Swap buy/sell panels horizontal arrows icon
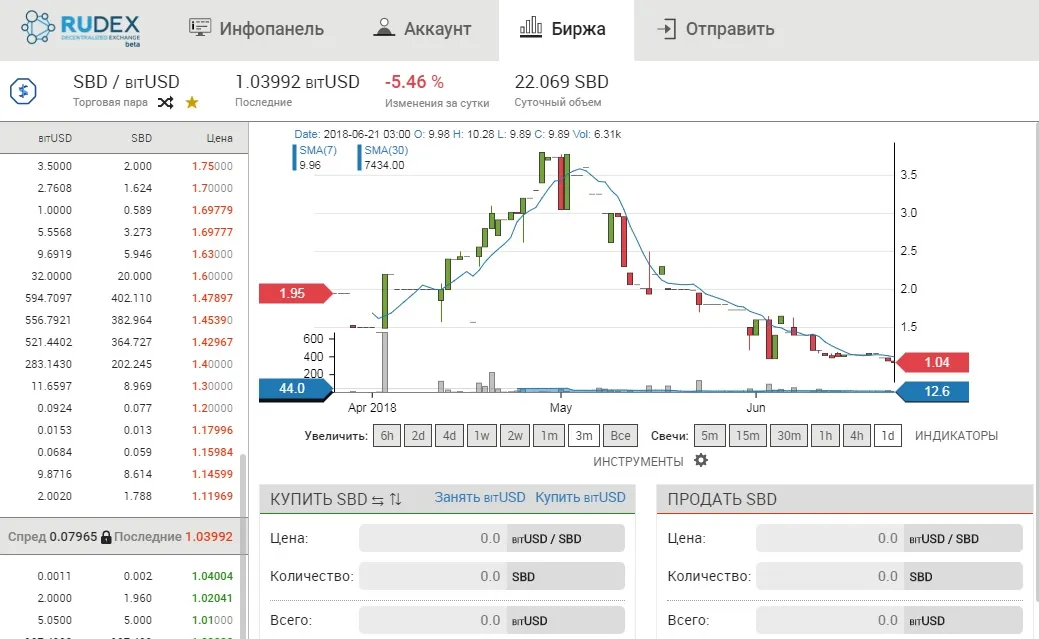This screenshot has height=639, width=1039. pos(378,500)
